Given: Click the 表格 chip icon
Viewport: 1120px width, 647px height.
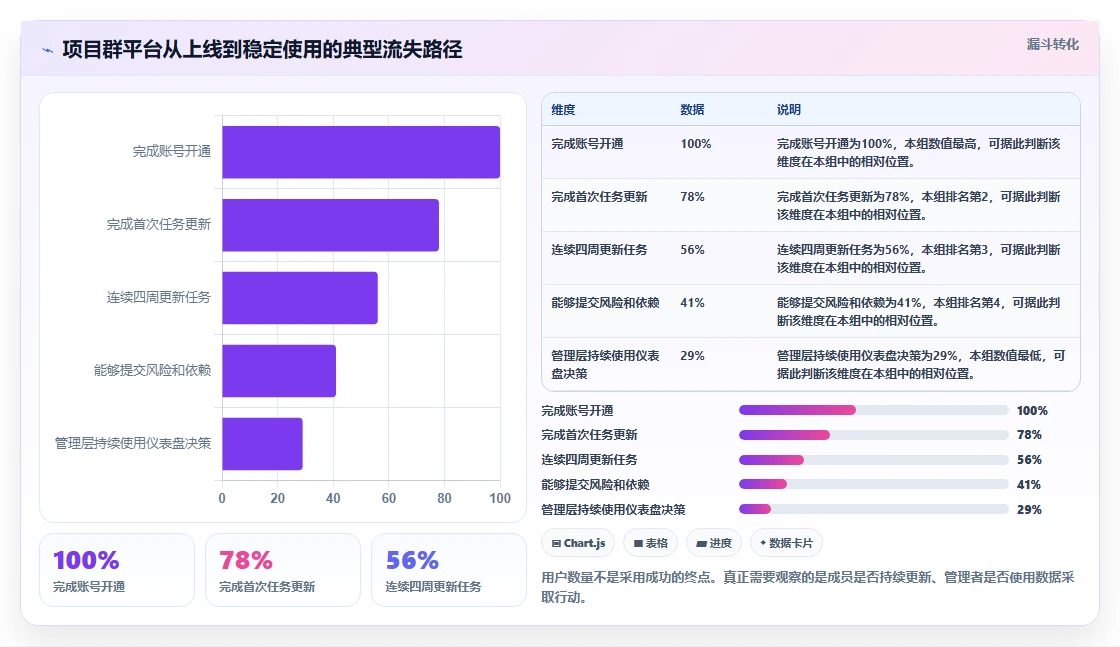Looking at the screenshot, I should pos(638,543).
